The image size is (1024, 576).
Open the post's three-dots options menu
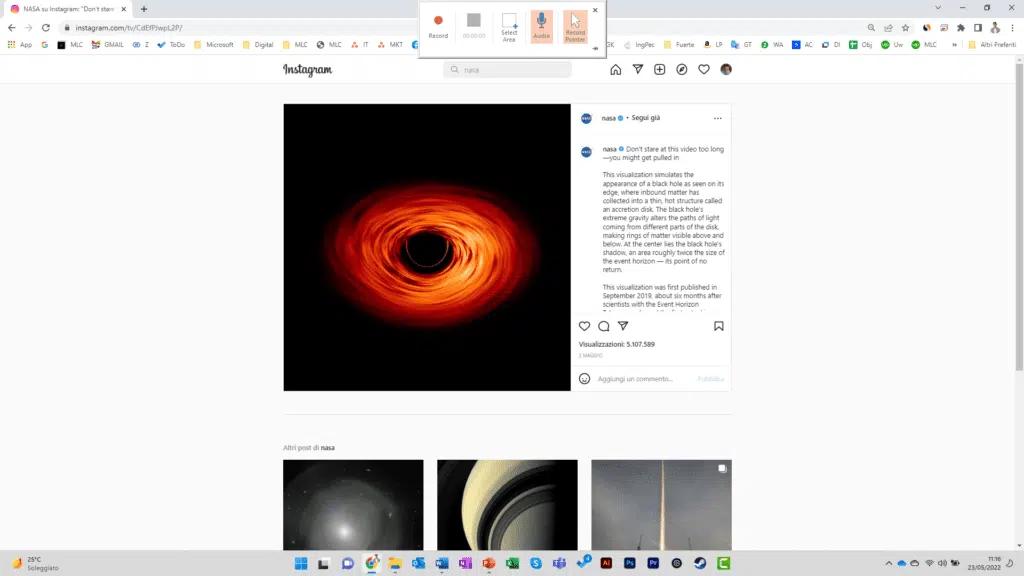717,118
